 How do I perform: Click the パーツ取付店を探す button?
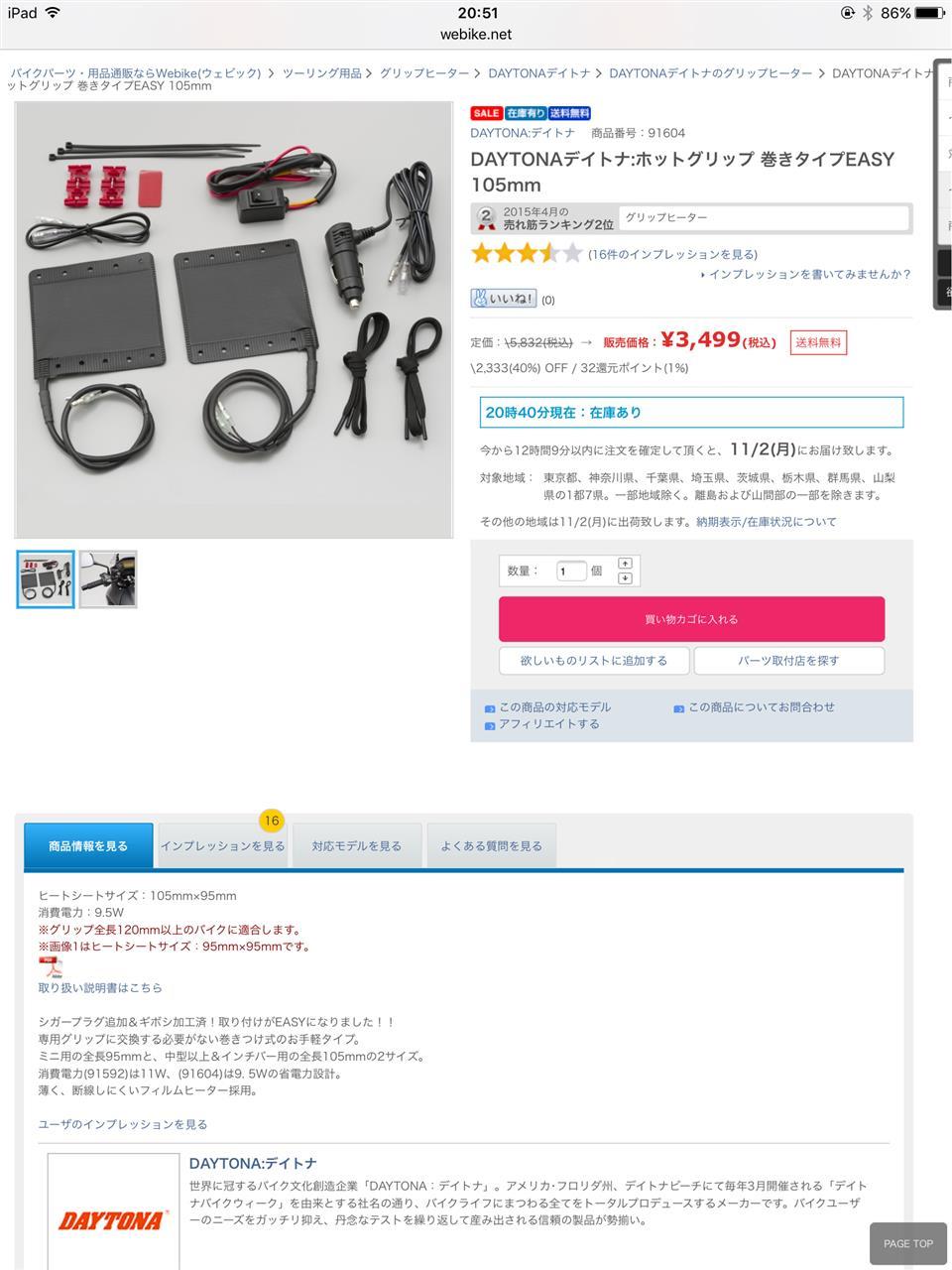[788, 660]
